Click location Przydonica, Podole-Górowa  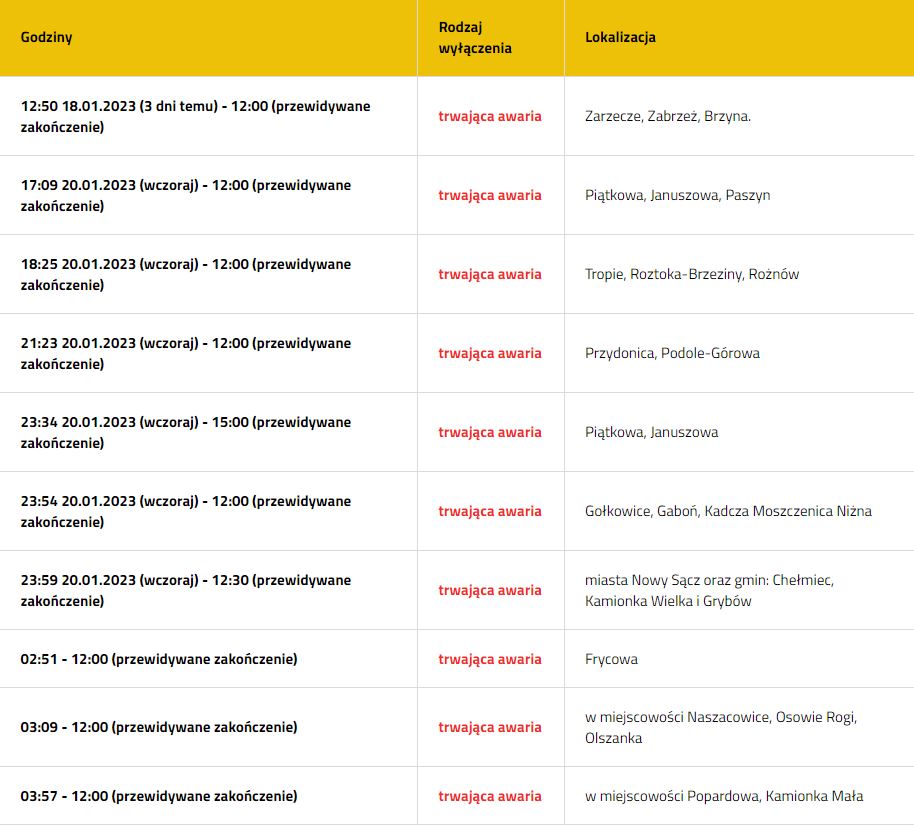672,353
